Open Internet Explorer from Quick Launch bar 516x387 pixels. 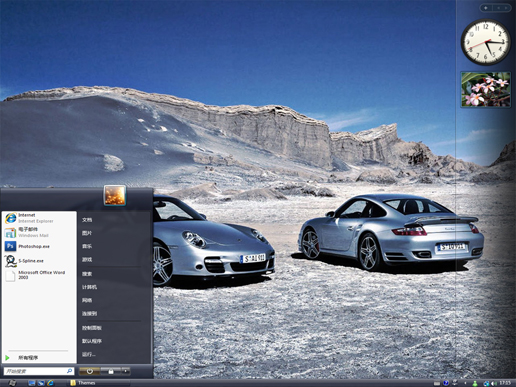point(50,383)
